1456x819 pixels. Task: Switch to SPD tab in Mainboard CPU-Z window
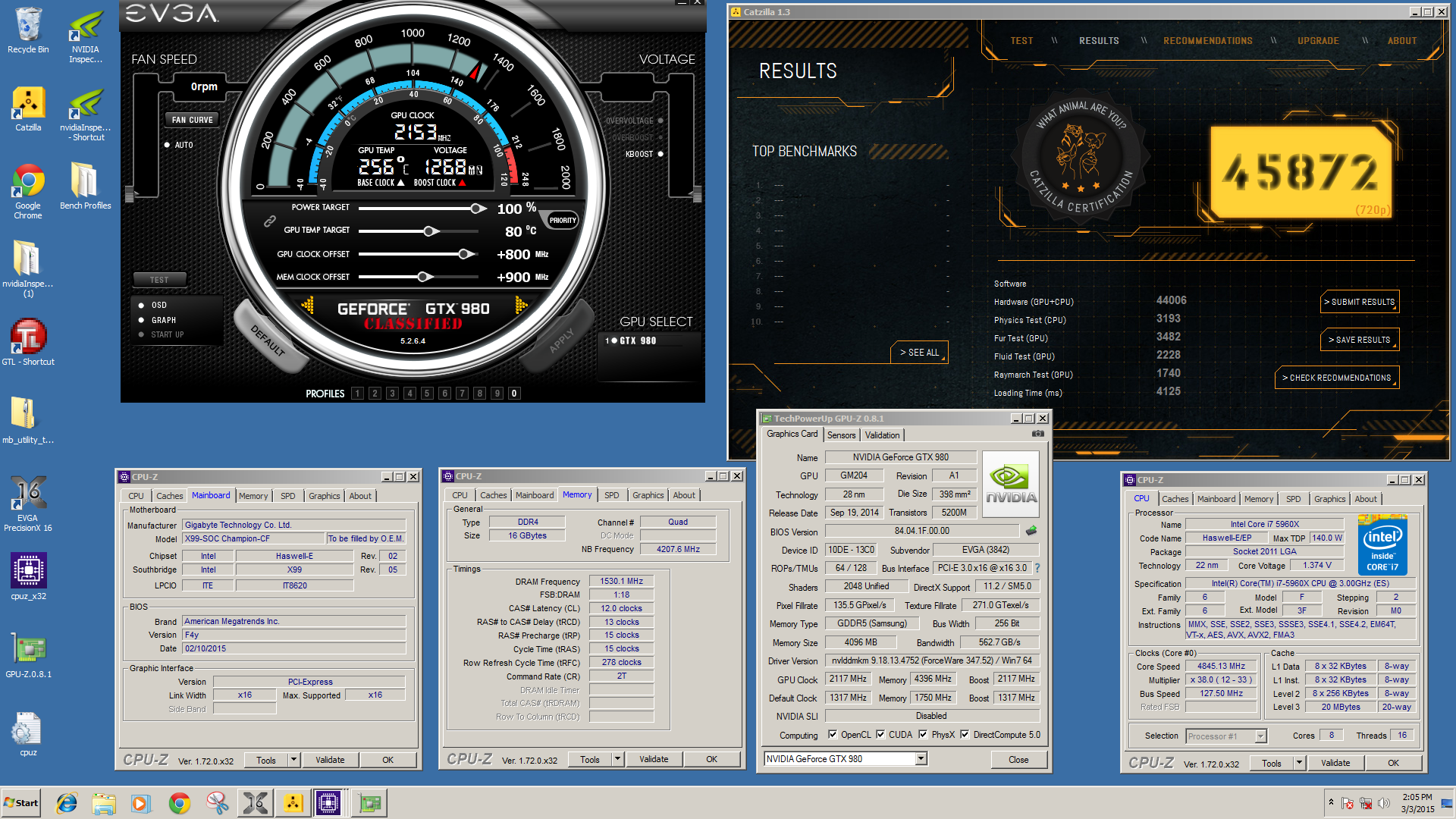pos(288,496)
